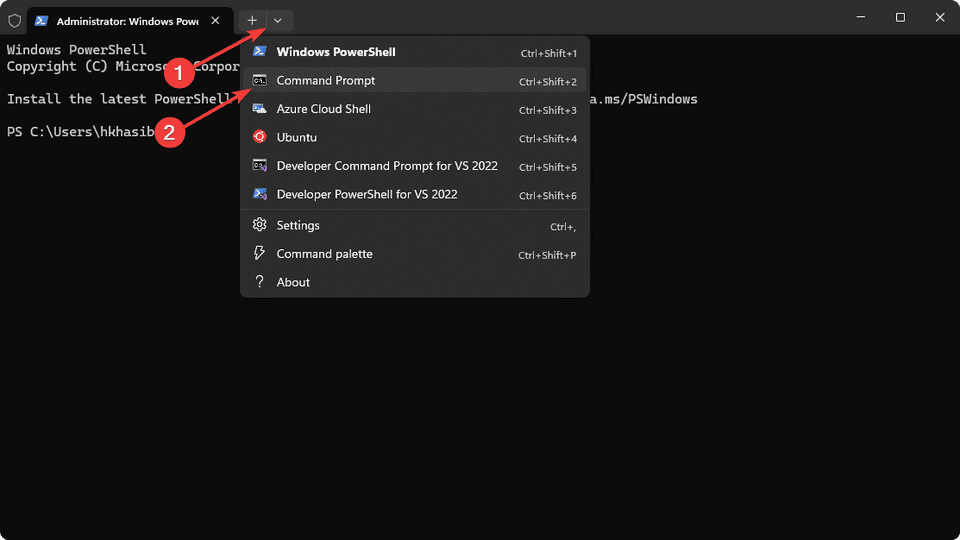Choose Windows PowerShell from profile menu
The height and width of the screenshot is (540, 960).
(414, 52)
